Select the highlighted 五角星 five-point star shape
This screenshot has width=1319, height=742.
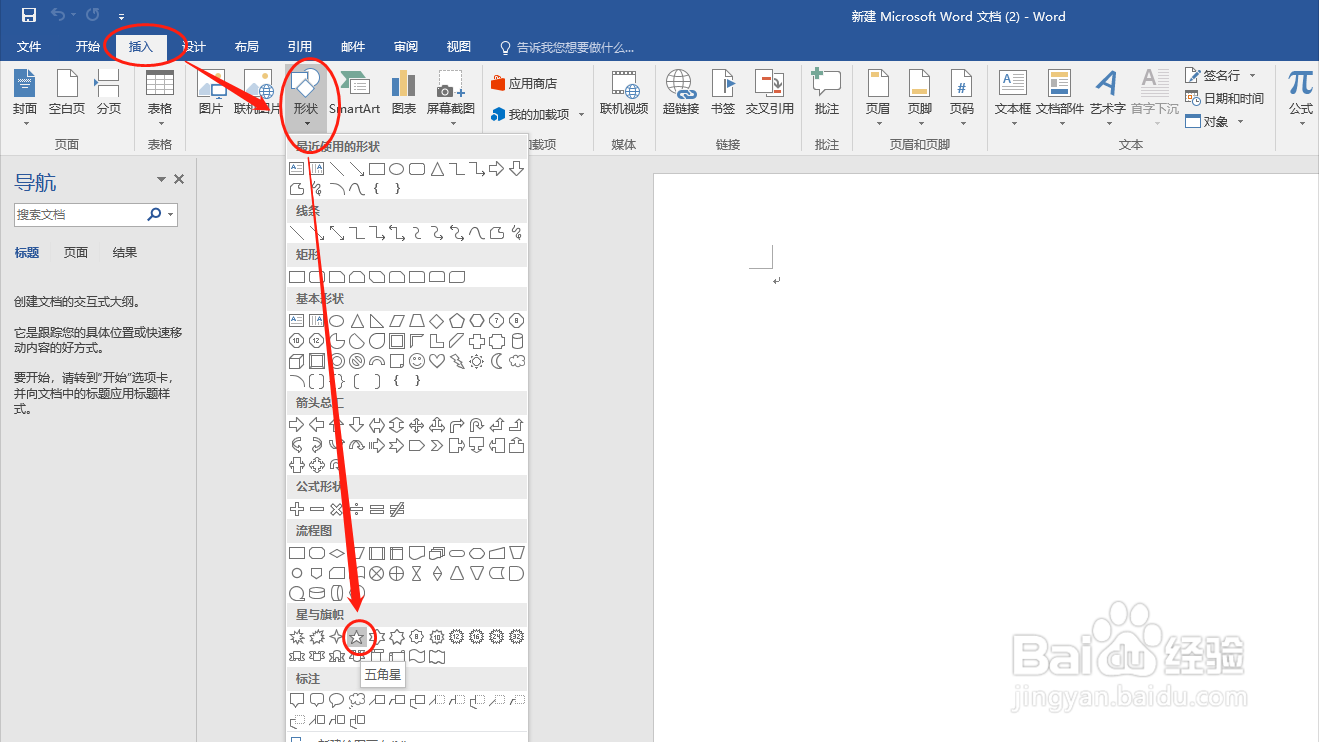tap(357, 636)
